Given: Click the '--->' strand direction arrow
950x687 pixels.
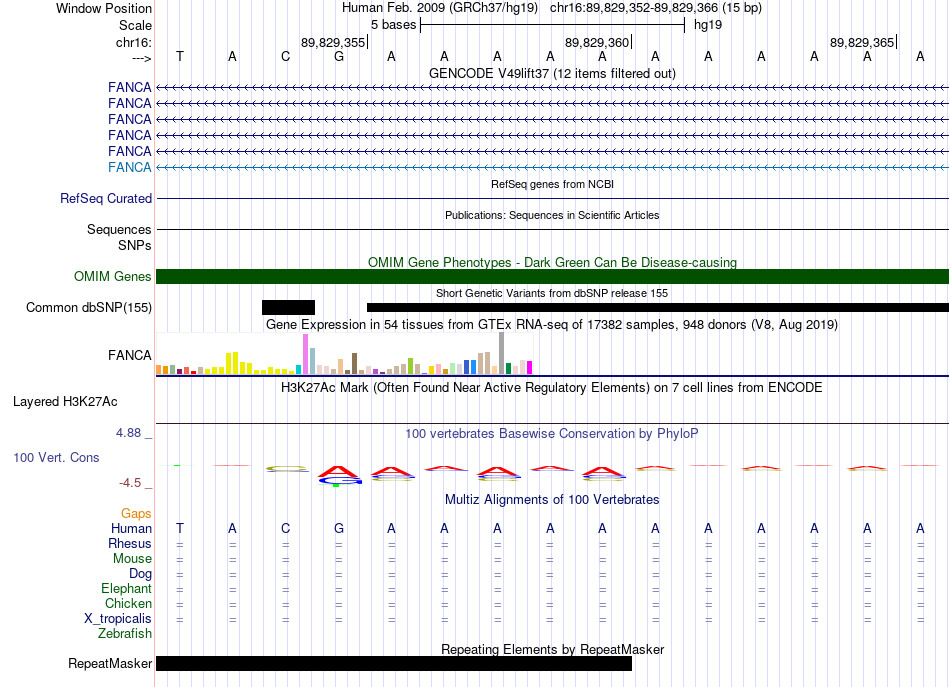Looking at the screenshot, I should coord(141,58).
